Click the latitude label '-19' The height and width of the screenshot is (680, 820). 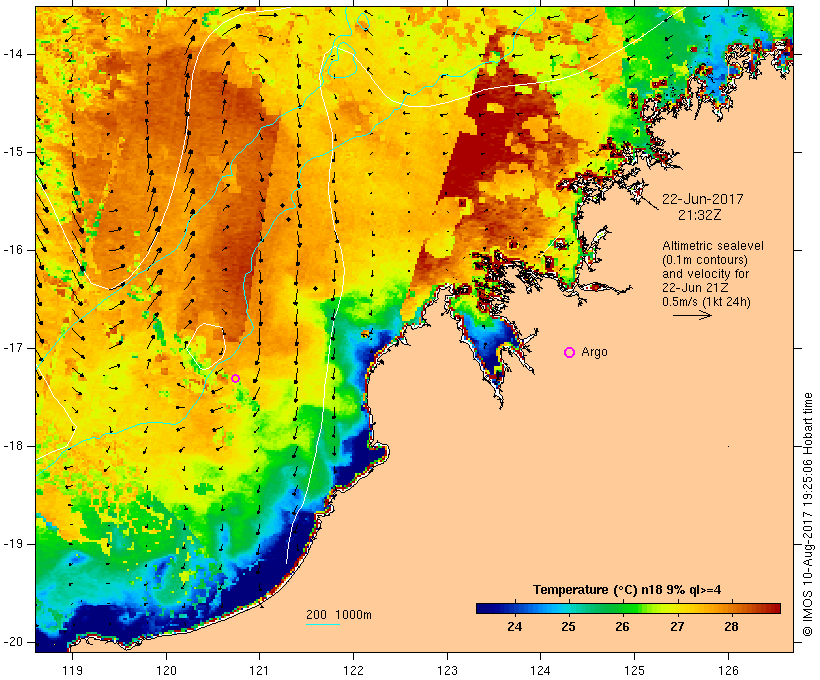13,544
